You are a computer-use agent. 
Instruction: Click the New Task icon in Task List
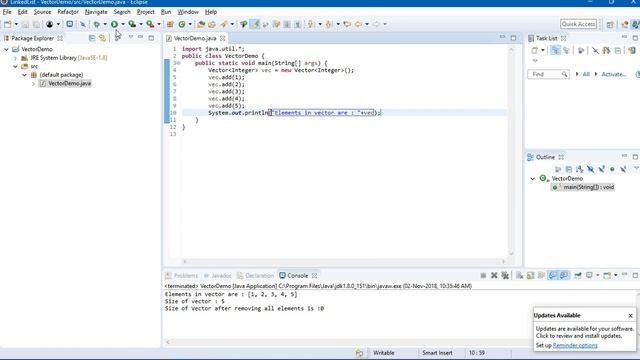(534, 51)
